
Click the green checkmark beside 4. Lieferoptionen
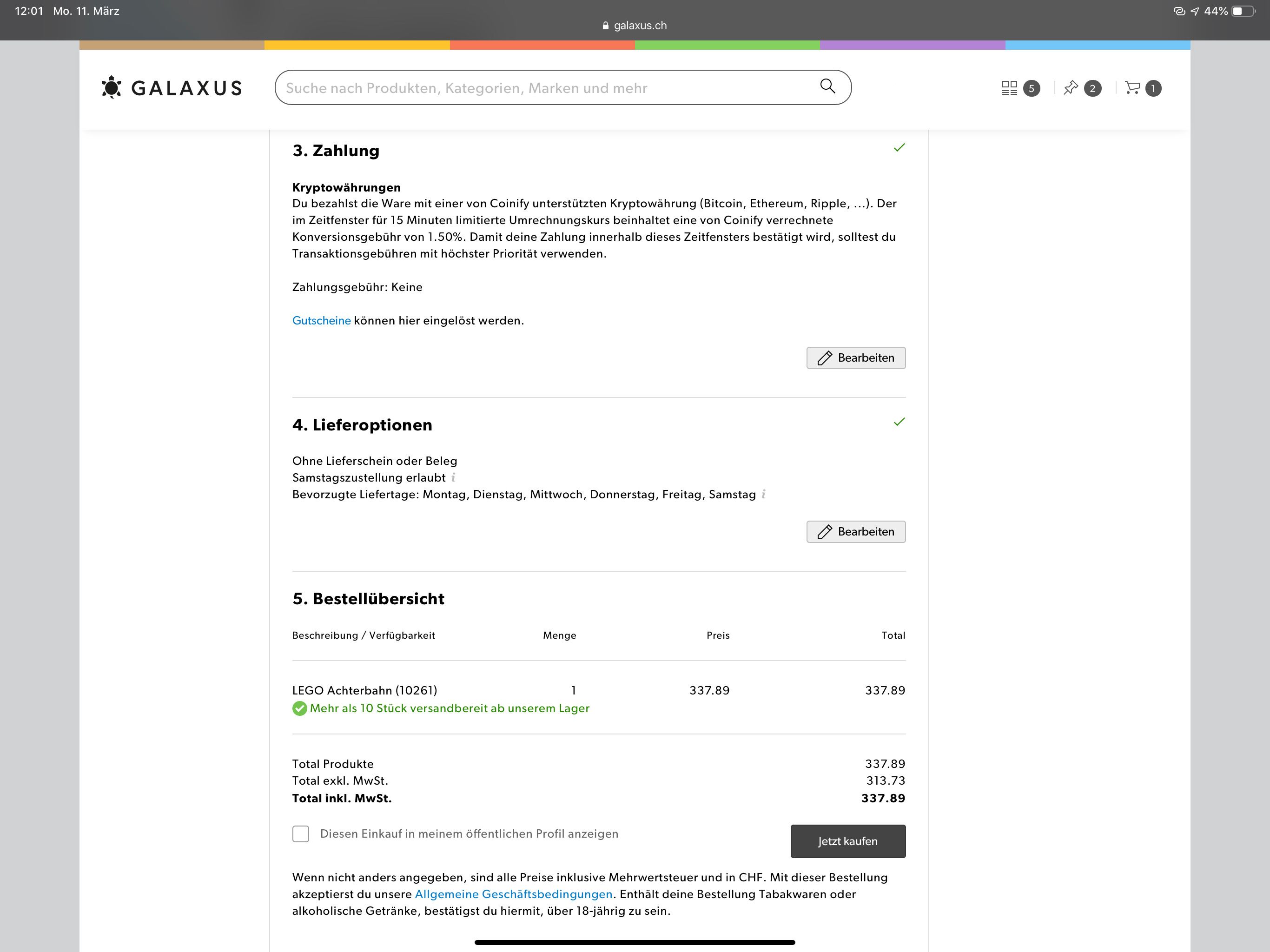pos(899,422)
